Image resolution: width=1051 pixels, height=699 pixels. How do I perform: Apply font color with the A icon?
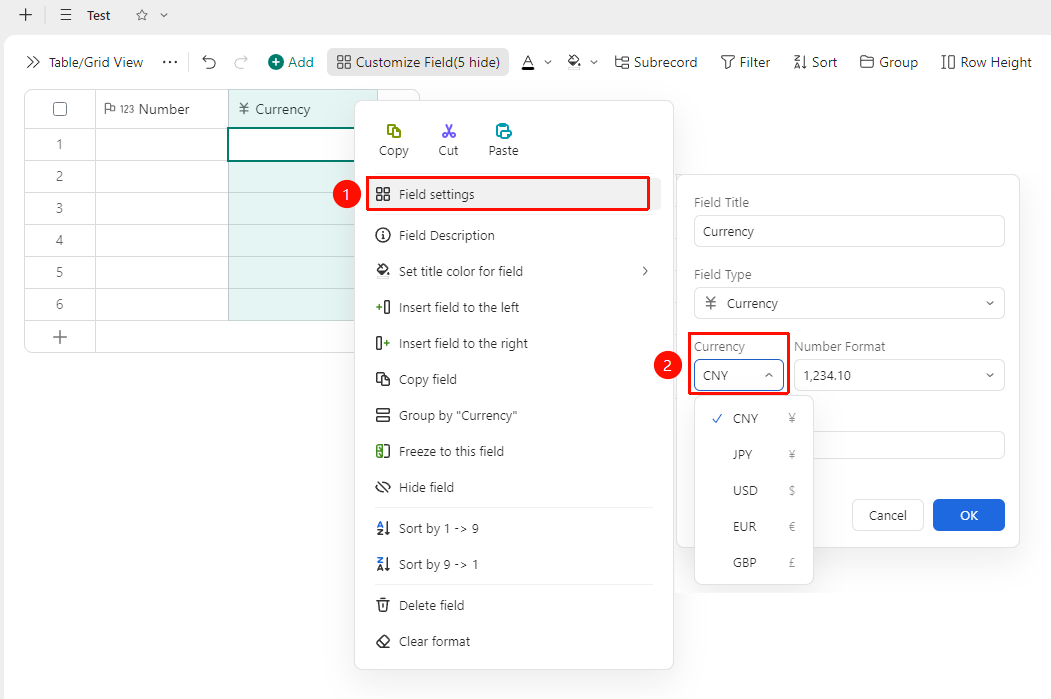pos(528,62)
